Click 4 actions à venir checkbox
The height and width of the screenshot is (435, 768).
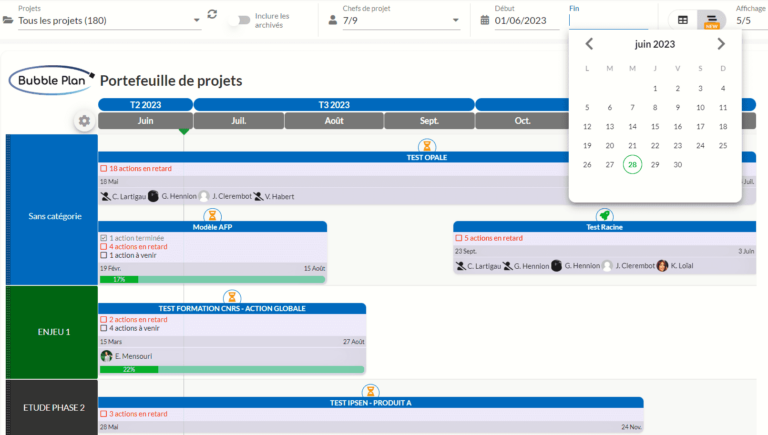(x=104, y=328)
